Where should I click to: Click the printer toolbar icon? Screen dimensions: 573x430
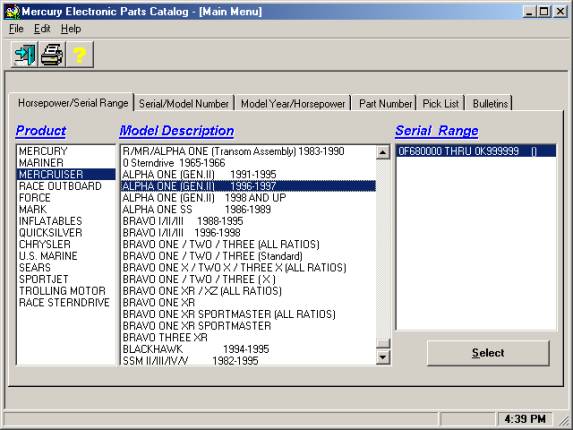52,55
